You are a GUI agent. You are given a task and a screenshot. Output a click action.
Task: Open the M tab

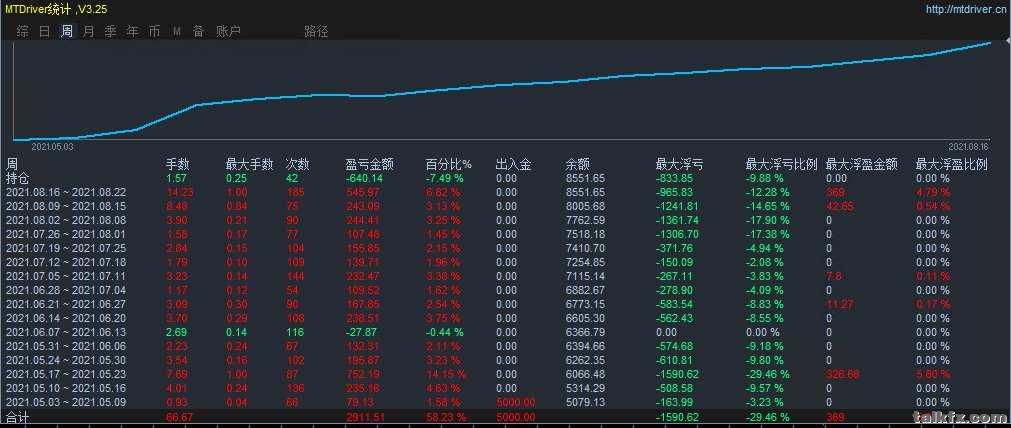(x=177, y=32)
